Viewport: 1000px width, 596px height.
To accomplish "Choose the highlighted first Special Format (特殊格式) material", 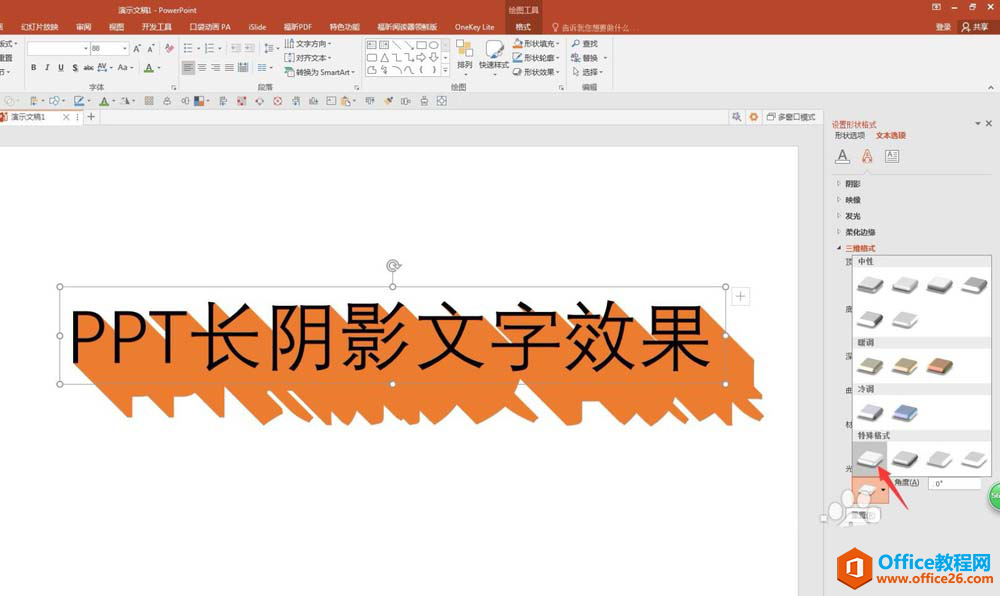I will click(x=871, y=458).
